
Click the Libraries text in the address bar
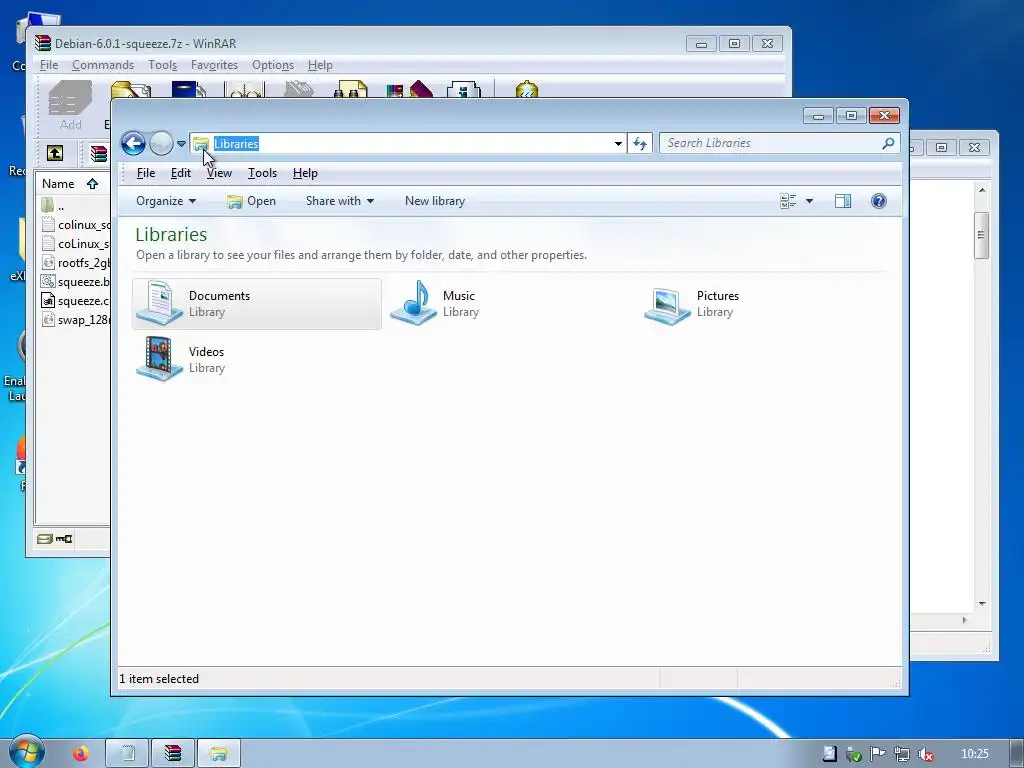point(236,143)
